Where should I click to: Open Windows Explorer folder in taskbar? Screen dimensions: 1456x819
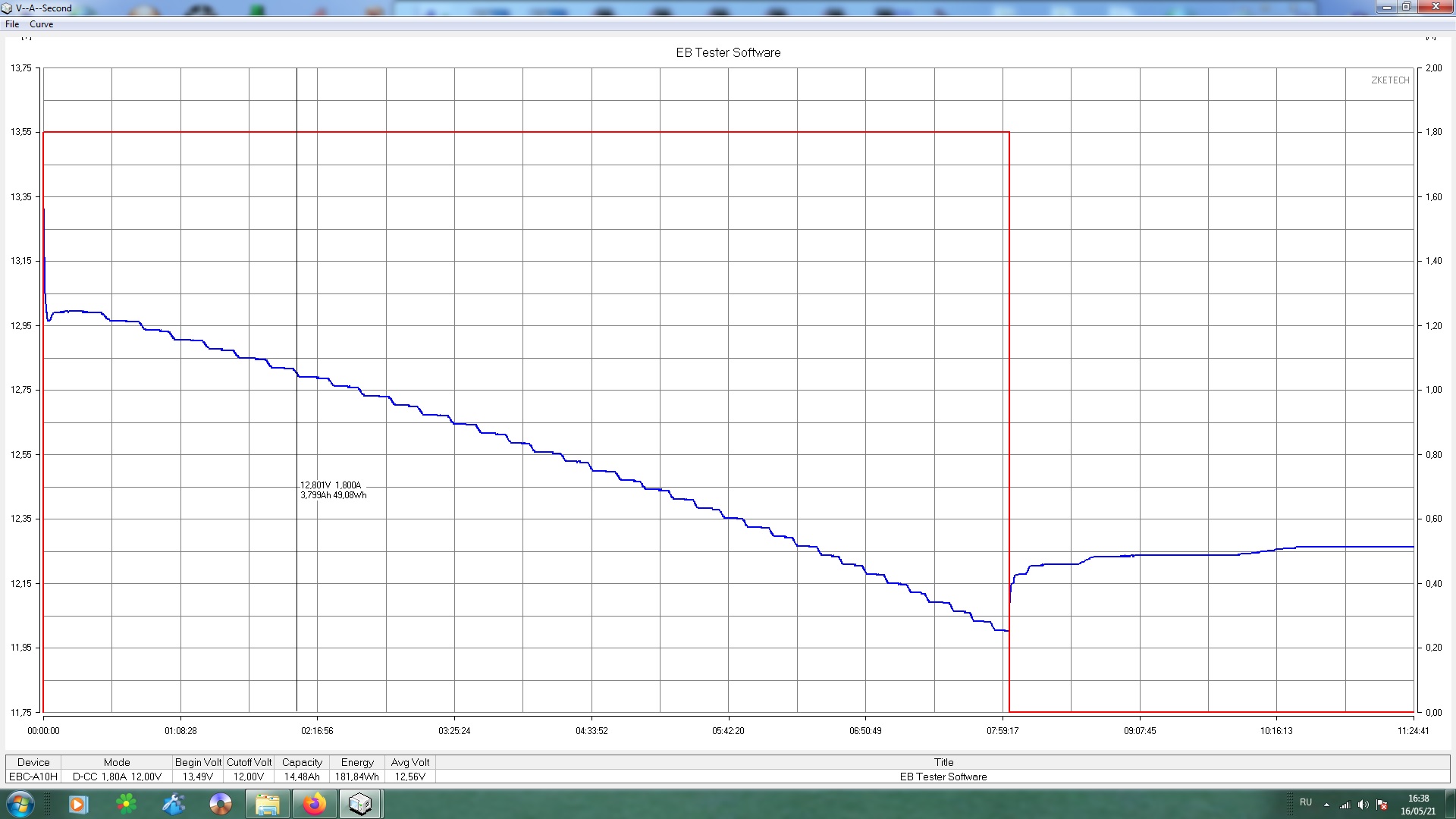click(x=267, y=804)
